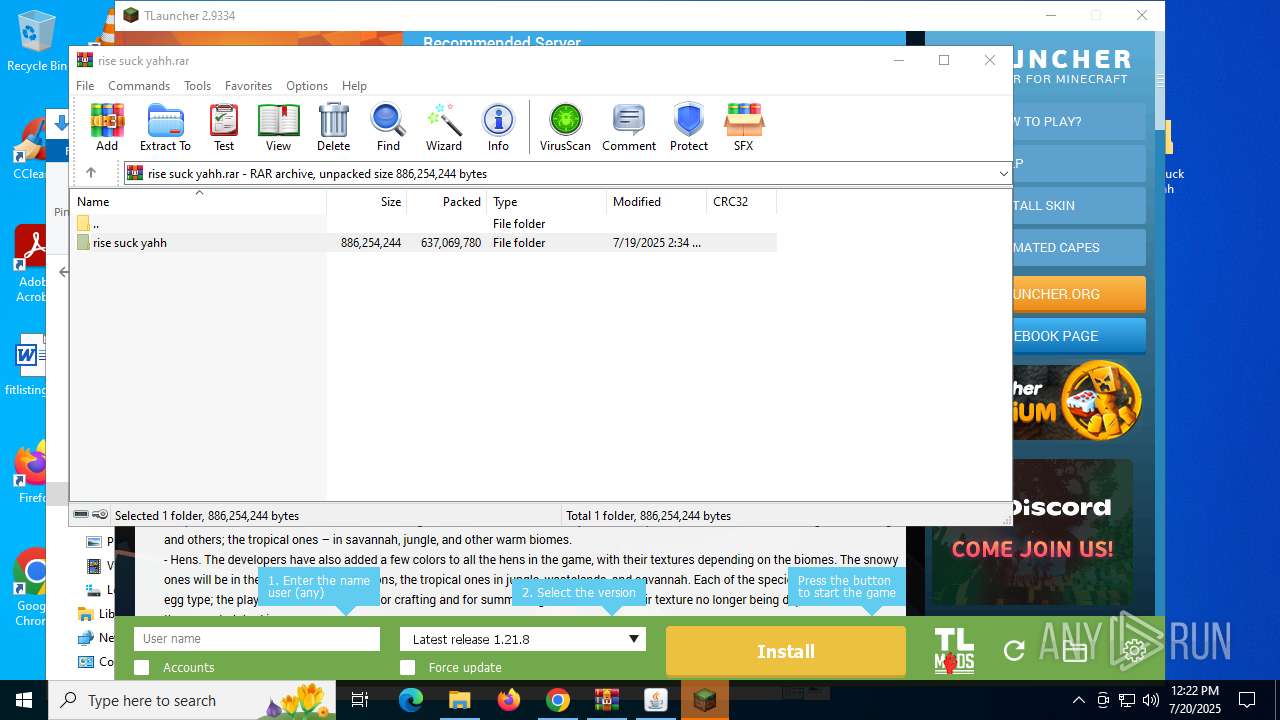Viewport: 1280px width, 720px height.
Task: Select the 'rise suck yahh' folder row
Action: [x=425, y=243]
